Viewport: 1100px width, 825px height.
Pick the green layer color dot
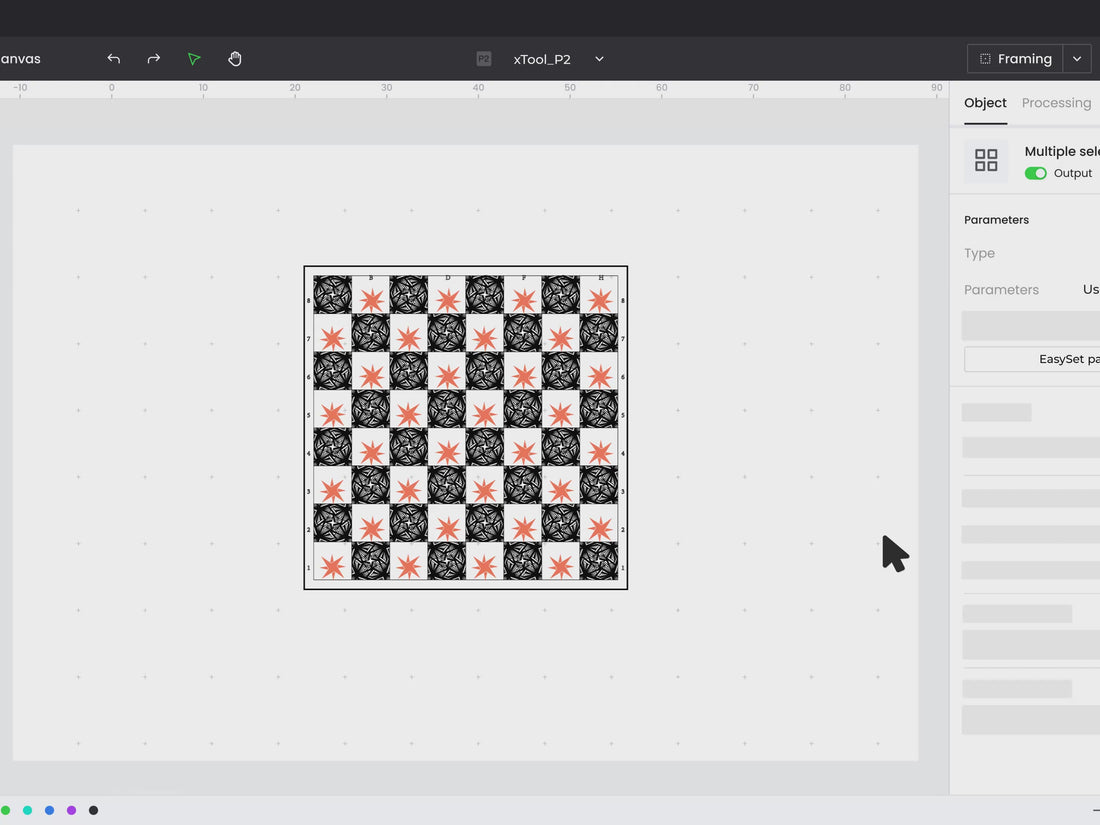[6, 810]
